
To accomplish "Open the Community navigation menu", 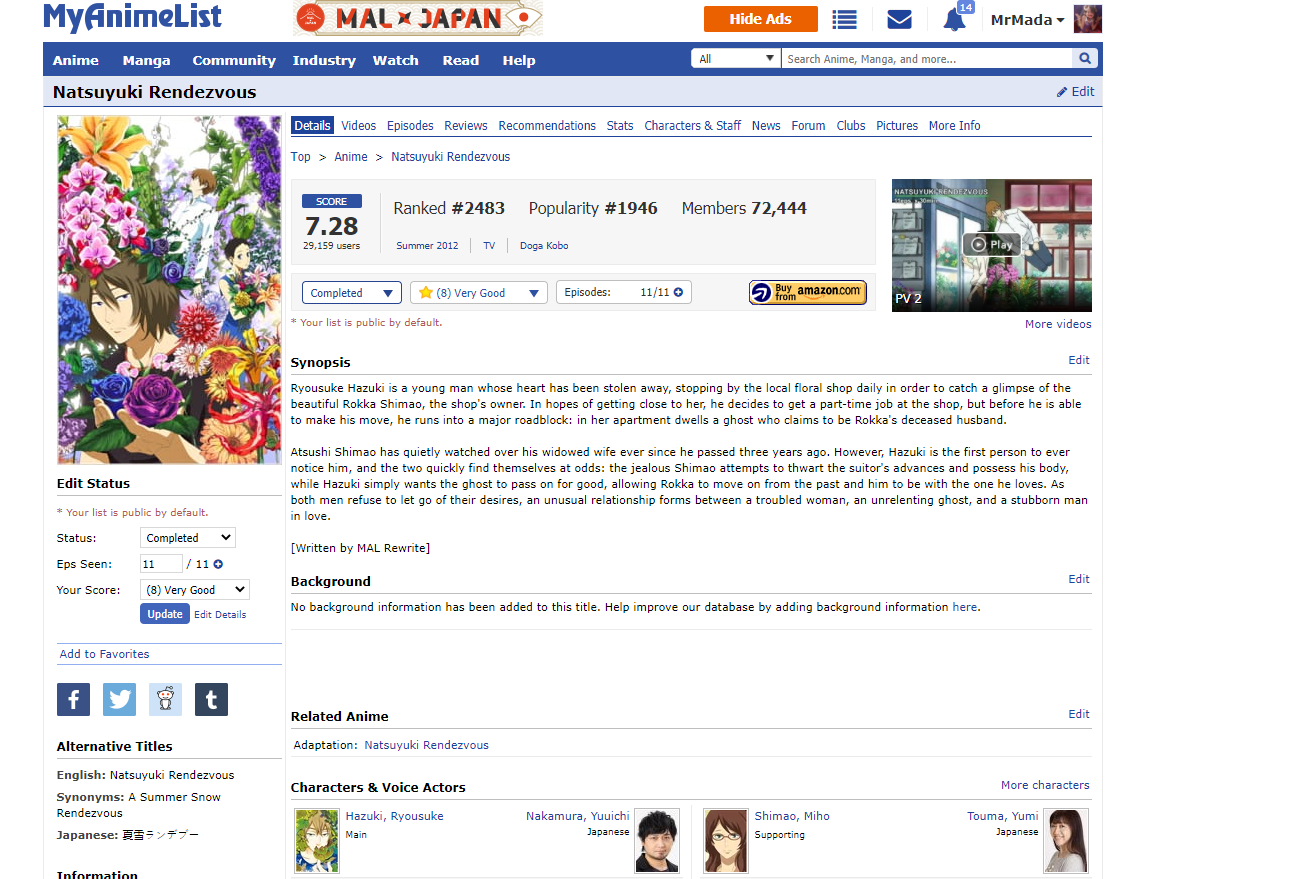I will click(x=234, y=60).
